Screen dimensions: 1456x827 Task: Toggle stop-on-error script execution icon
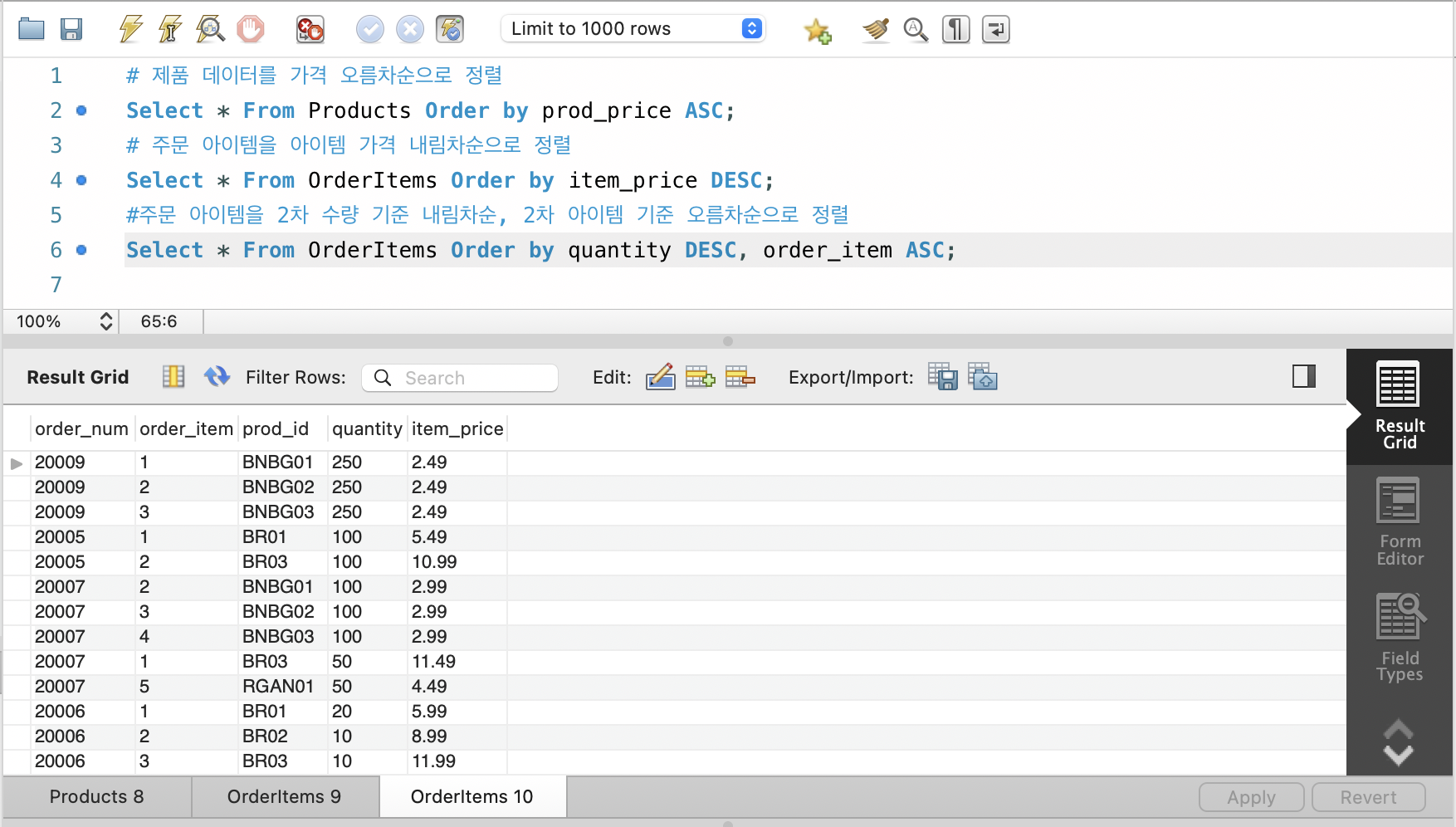click(310, 29)
